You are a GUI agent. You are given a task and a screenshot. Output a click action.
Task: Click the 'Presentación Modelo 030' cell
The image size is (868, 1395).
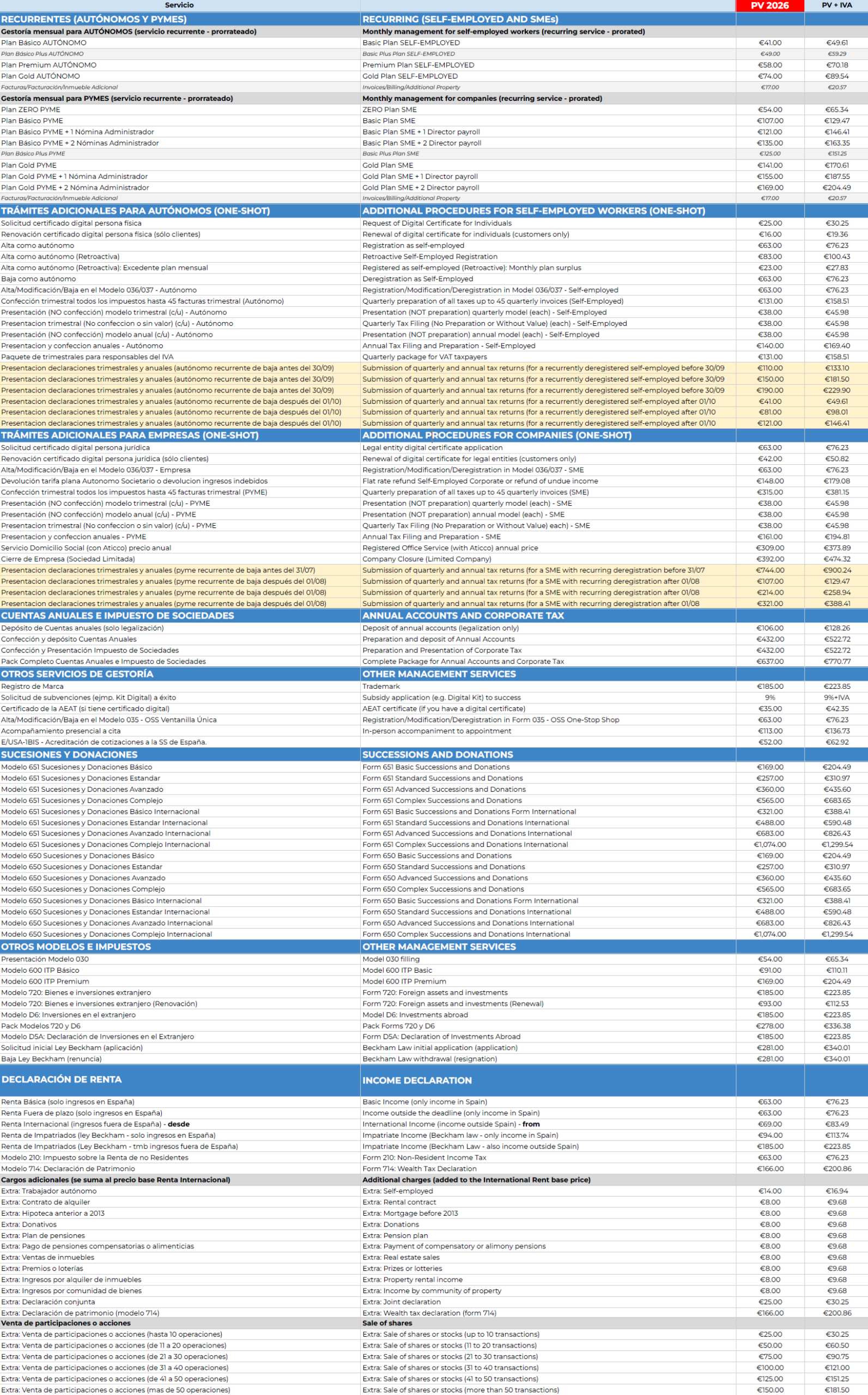45,959
